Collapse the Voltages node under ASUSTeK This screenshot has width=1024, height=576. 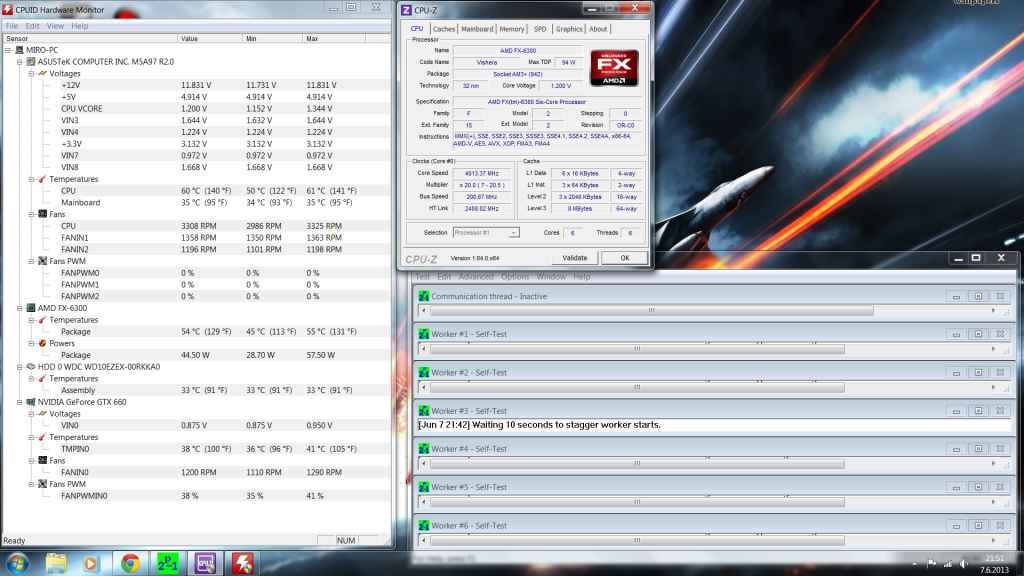(32, 73)
